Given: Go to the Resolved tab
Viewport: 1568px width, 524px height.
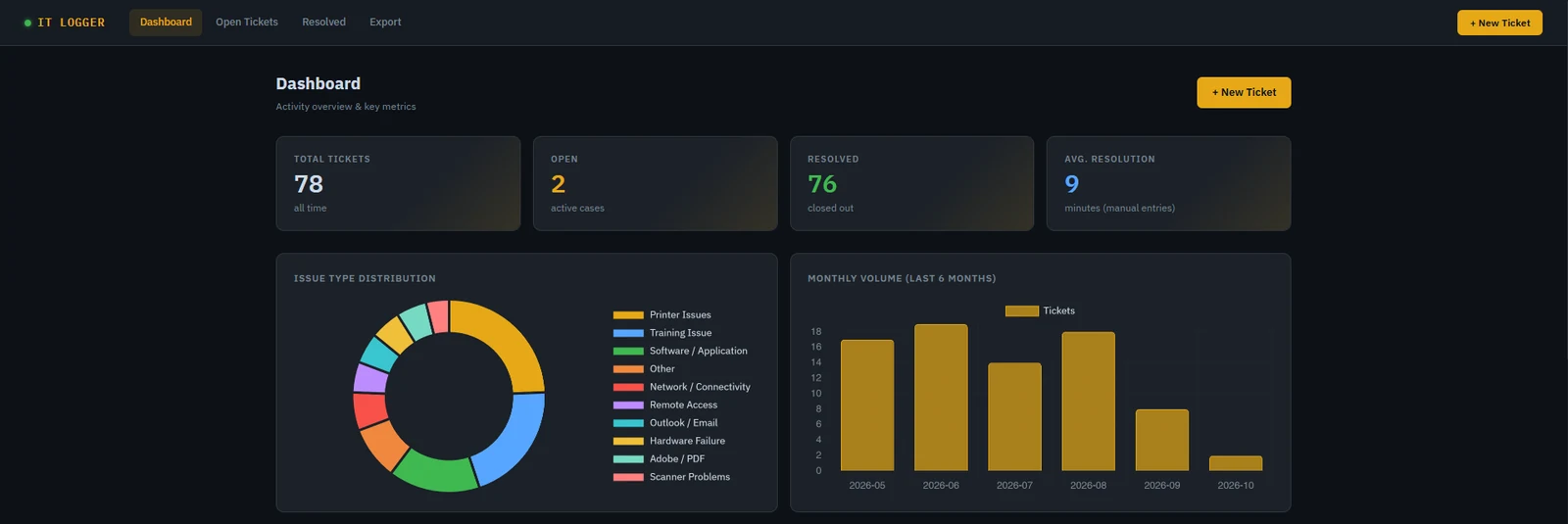Looking at the screenshot, I should [x=323, y=22].
